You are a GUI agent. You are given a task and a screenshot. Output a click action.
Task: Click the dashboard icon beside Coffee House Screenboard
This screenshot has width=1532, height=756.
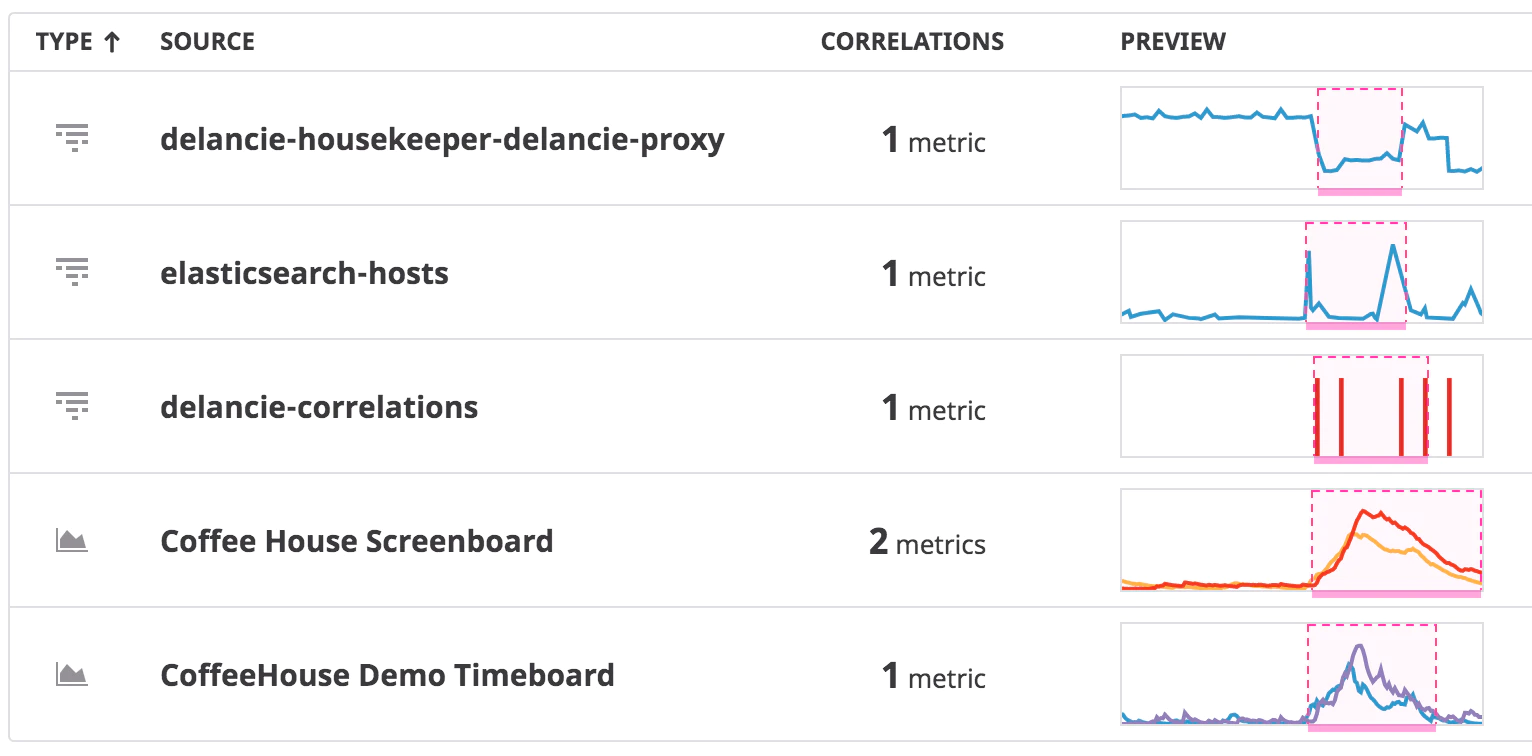(72, 541)
